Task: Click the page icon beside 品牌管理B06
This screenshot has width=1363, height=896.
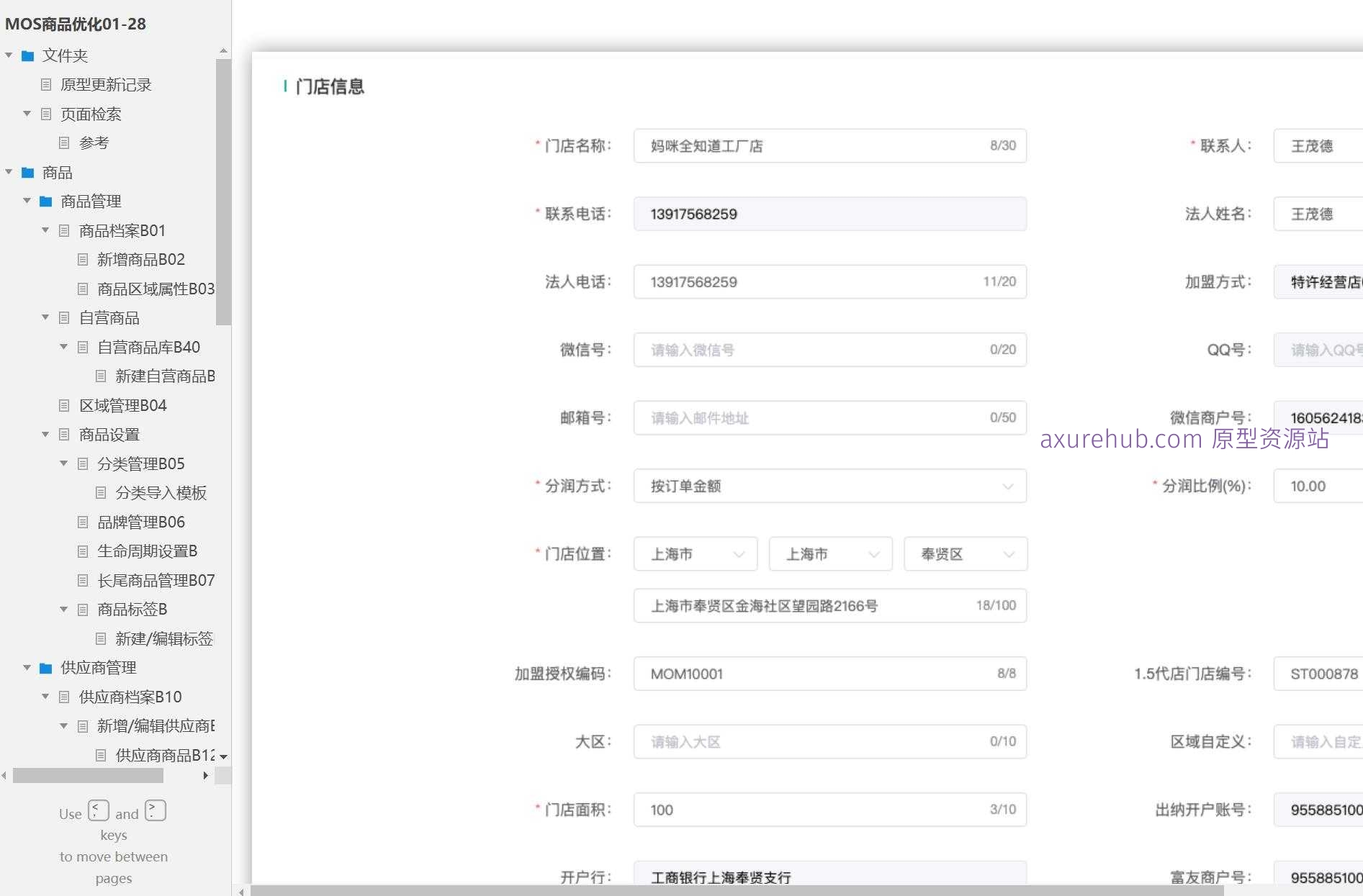Action: pos(83,522)
